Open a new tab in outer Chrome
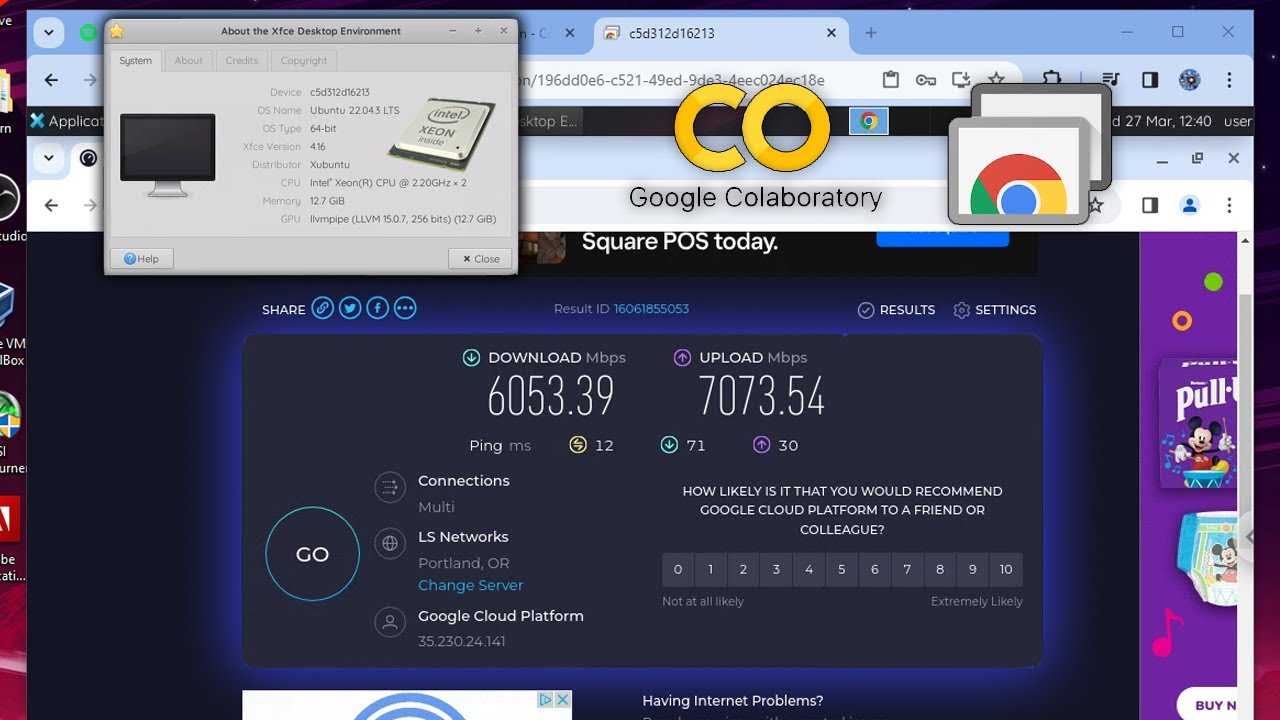Screen dimensions: 1280x720 (x=871, y=33)
